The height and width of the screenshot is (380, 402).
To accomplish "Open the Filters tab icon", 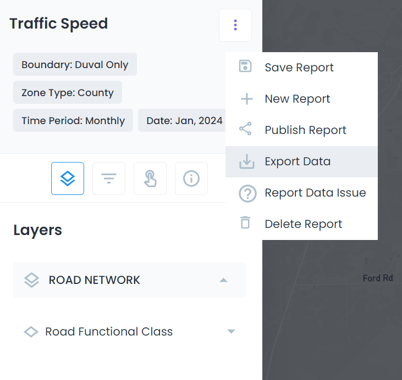I will coord(109,178).
